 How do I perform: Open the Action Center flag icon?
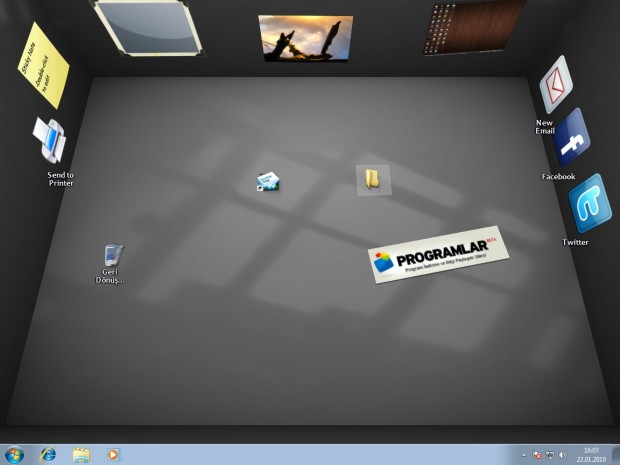tap(537, 455)
